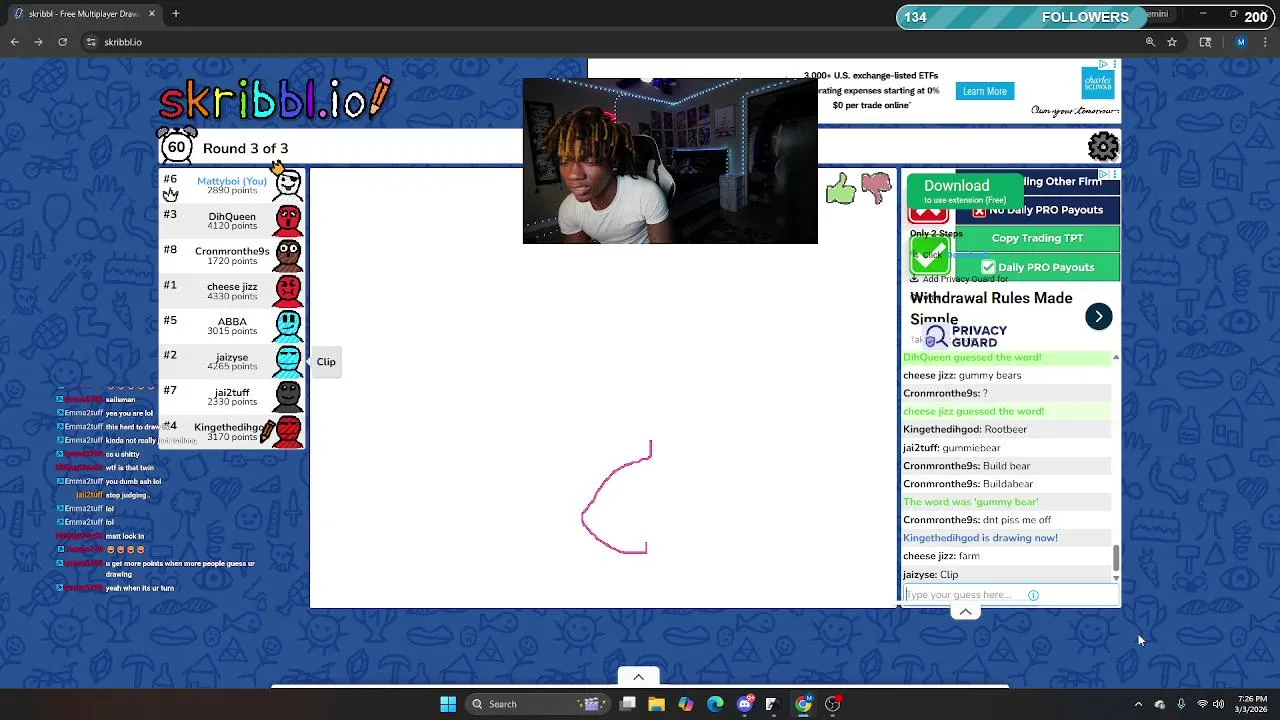
Task: Open a new browser tab
Action: [x=175, y=14]
